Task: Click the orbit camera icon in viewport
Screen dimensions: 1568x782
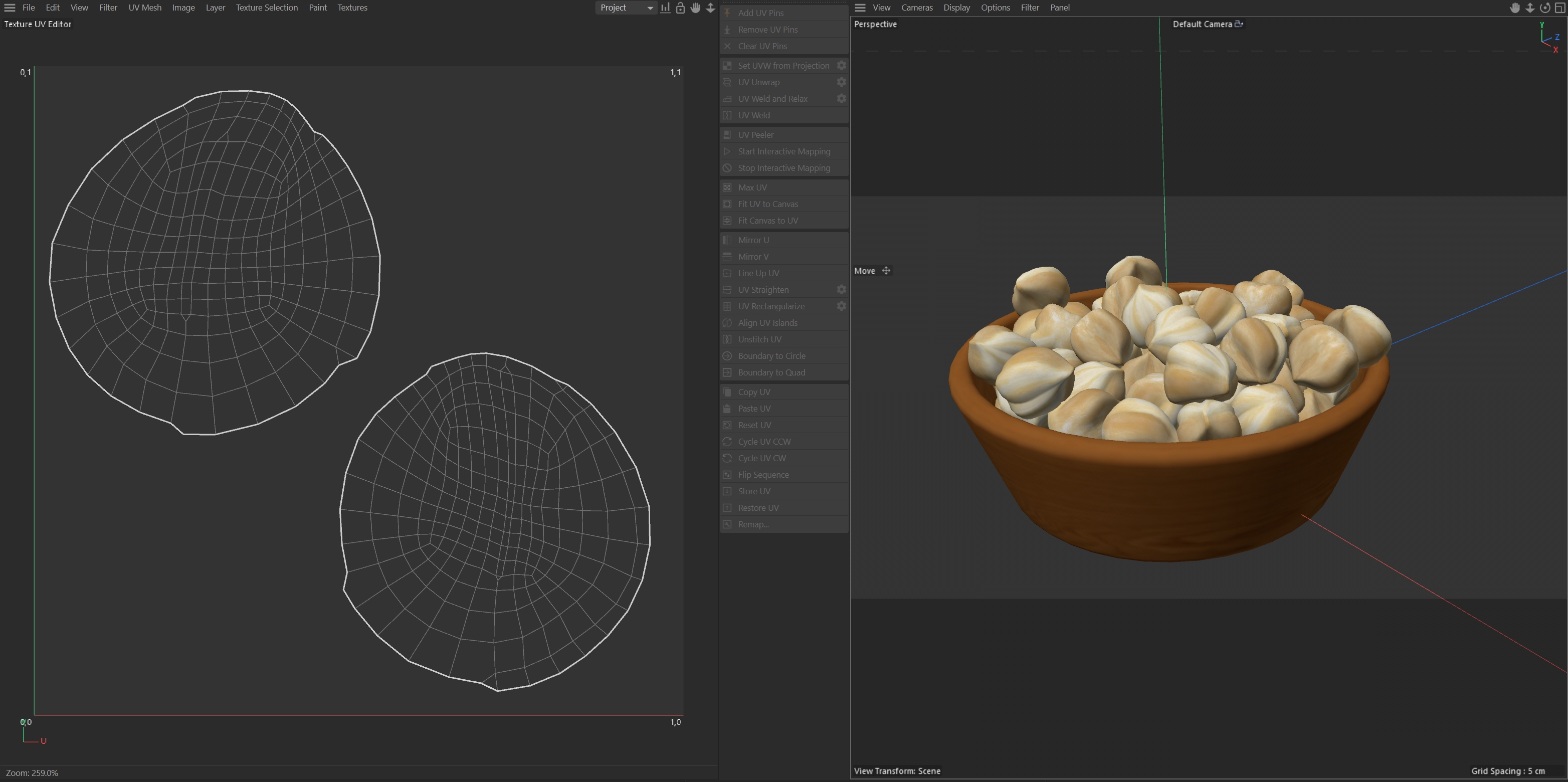Action: point(1545,8)
